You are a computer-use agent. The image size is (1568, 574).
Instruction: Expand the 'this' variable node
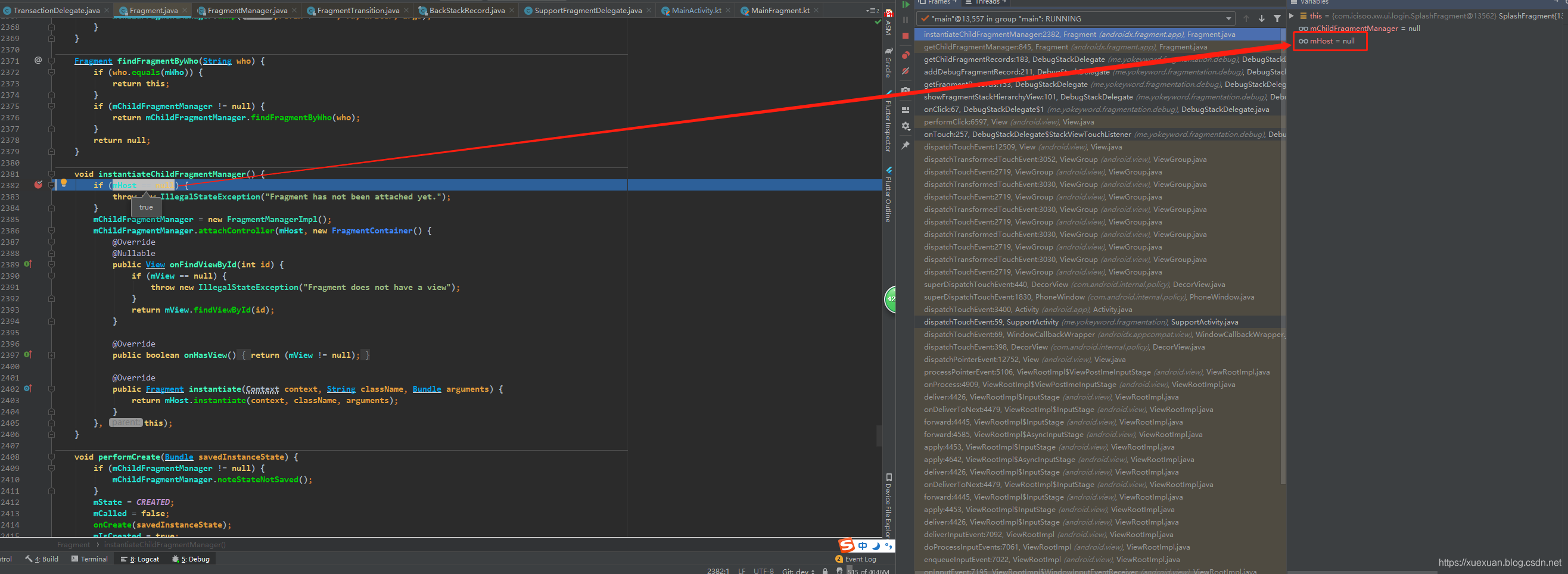(1291, 16)
